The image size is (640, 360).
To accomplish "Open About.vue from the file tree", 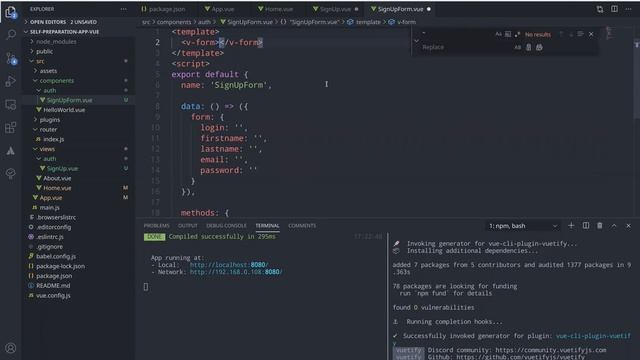I will pyautogui.click(x=57, y=178).
